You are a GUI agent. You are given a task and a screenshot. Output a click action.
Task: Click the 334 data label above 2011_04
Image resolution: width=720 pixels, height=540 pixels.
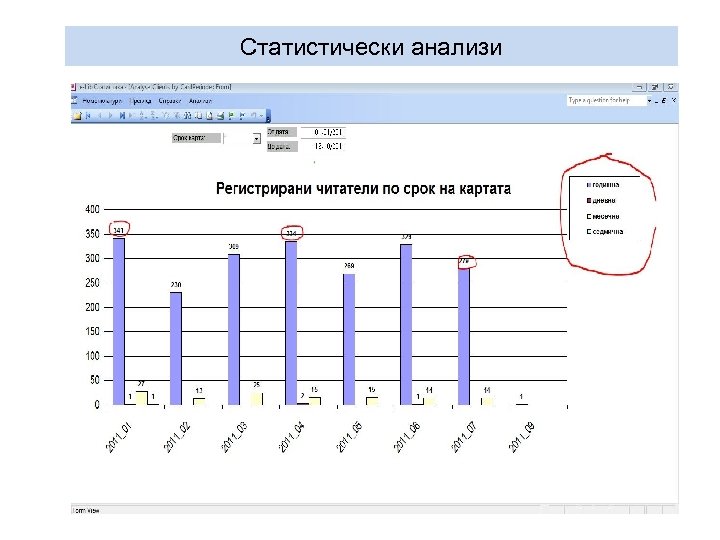(x=291, y=233)
